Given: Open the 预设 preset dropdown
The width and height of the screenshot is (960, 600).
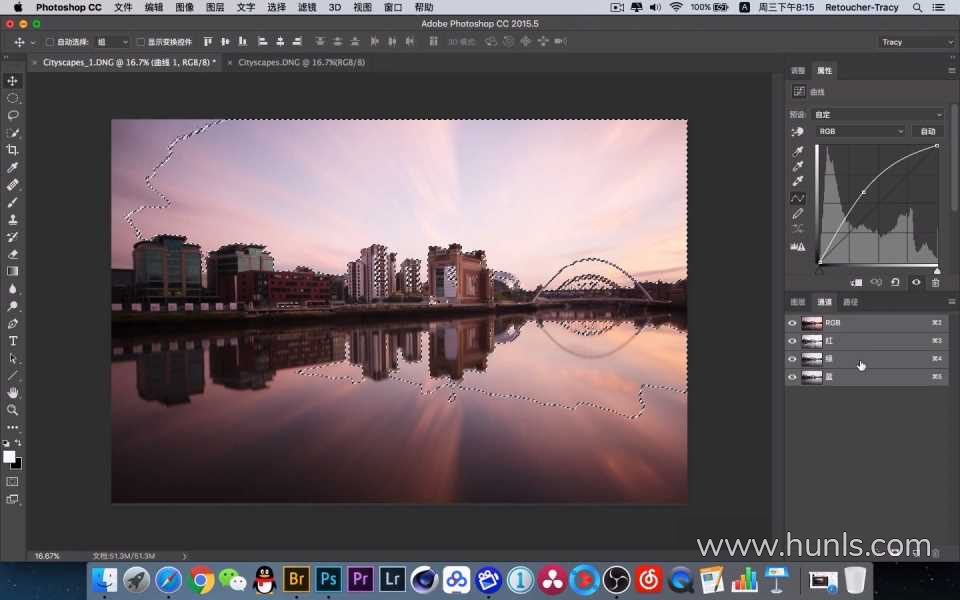Looking at the screenshot, I should tap(877, 114).
